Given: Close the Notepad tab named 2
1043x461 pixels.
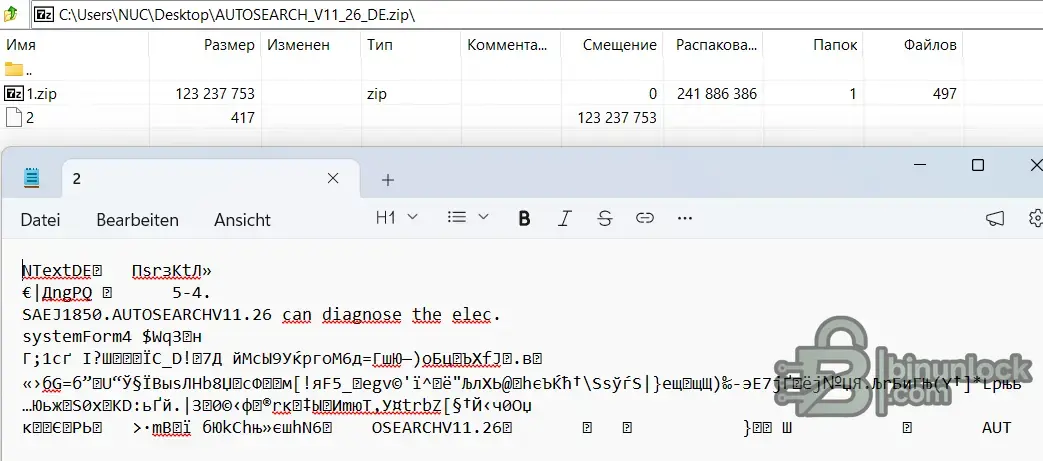Looking at the screenshot, I should pos(333,178).
